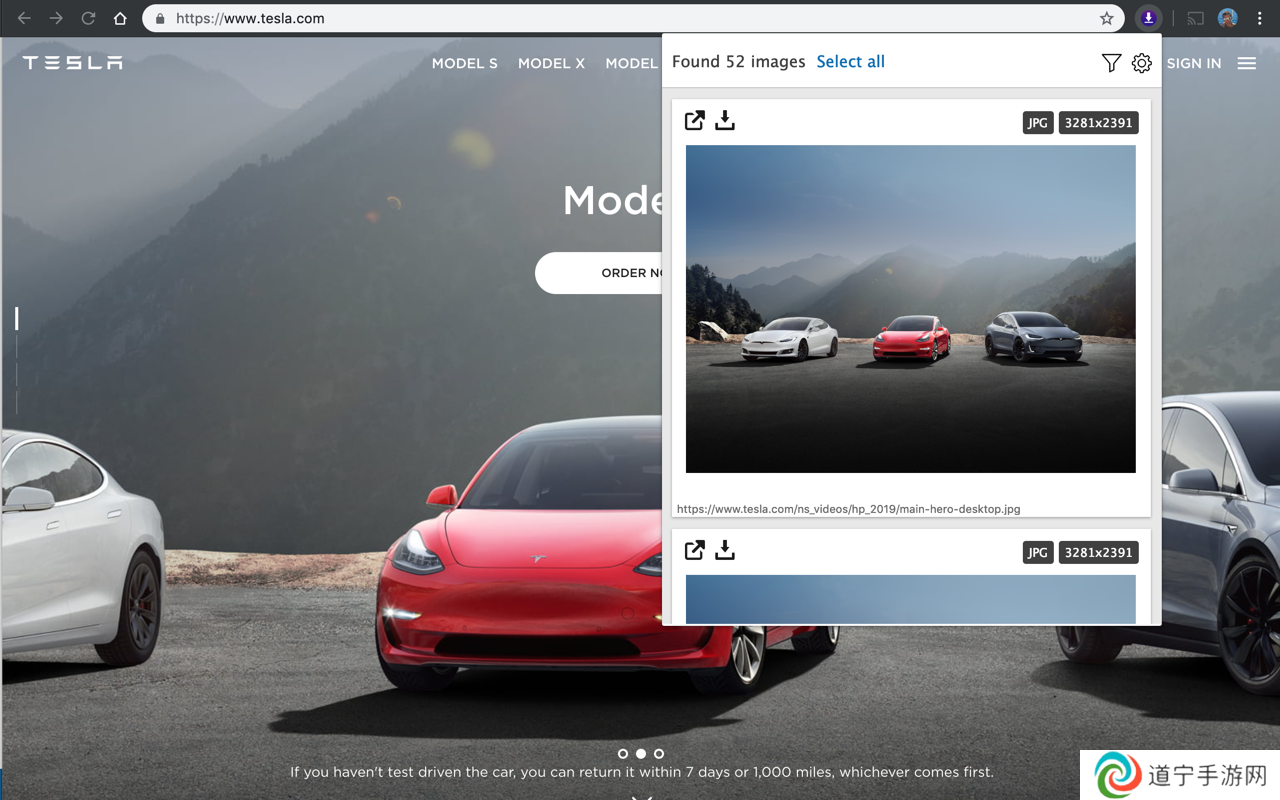Click SIGN IN on Tesla site

[1194, 63]
